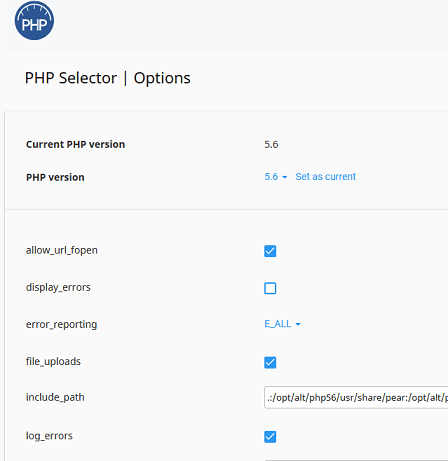Click the PHP version row label
The height and width of the screenshot is (461, 448).
[55, 177]
